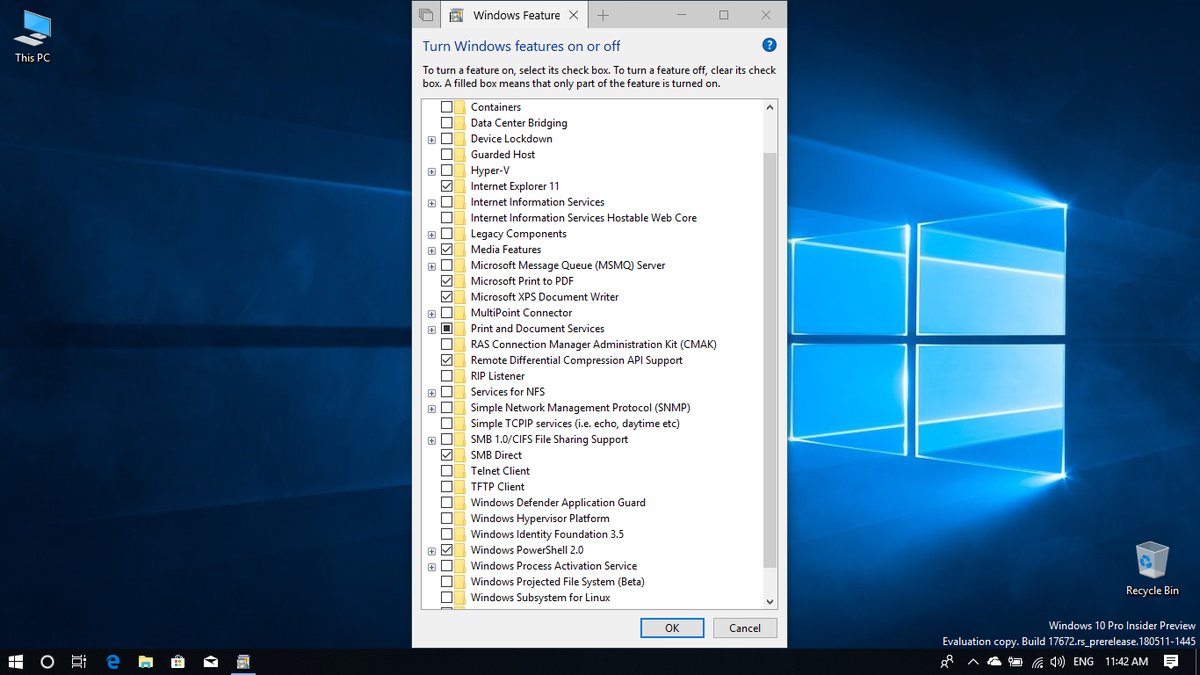Open the ENG language indicator
This screenshot has width=1200, height=675.
pyautogui.click(x=1083, y=662)
